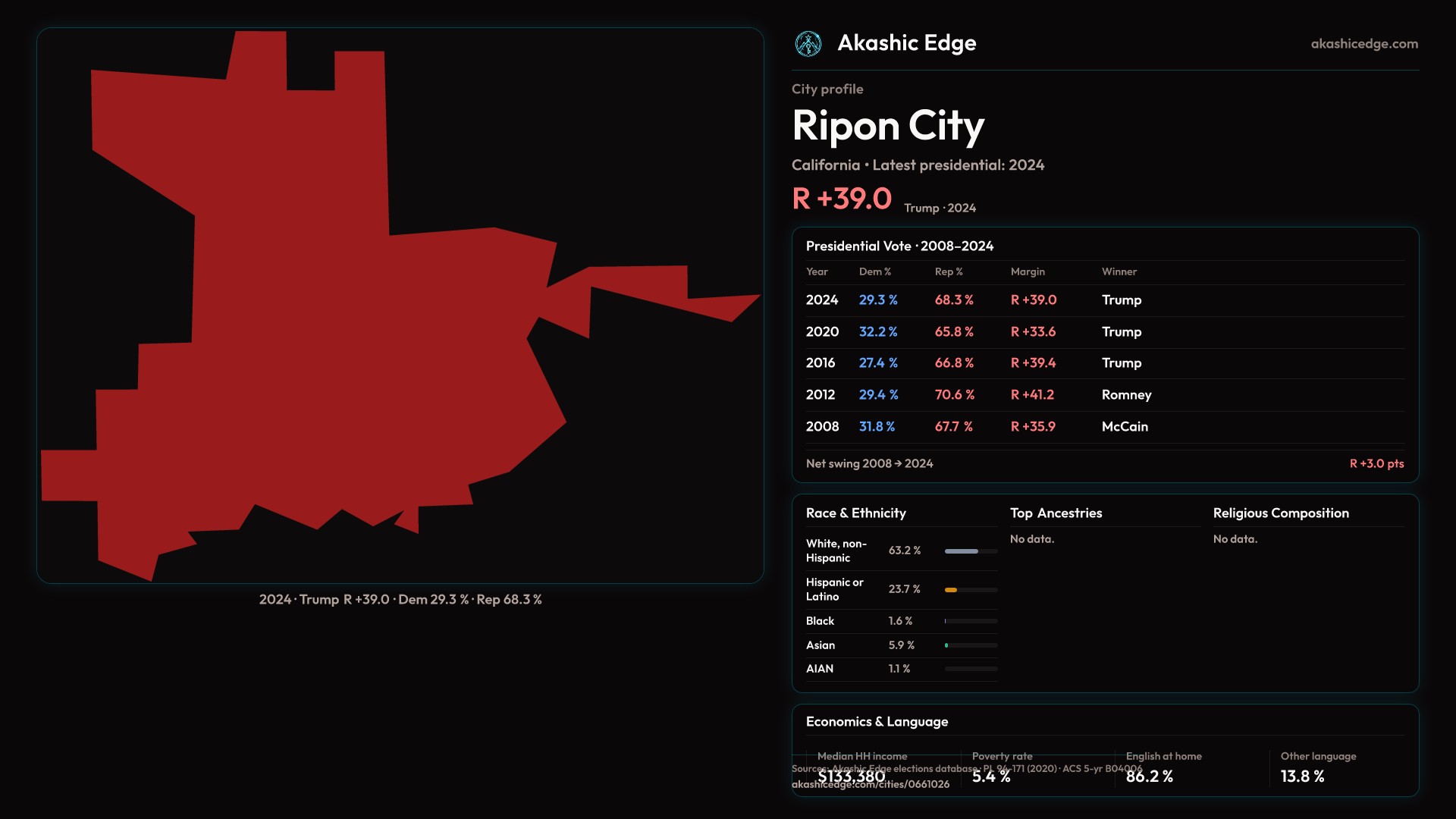Select the 2020 presidential vote row

coord(1104,332)
